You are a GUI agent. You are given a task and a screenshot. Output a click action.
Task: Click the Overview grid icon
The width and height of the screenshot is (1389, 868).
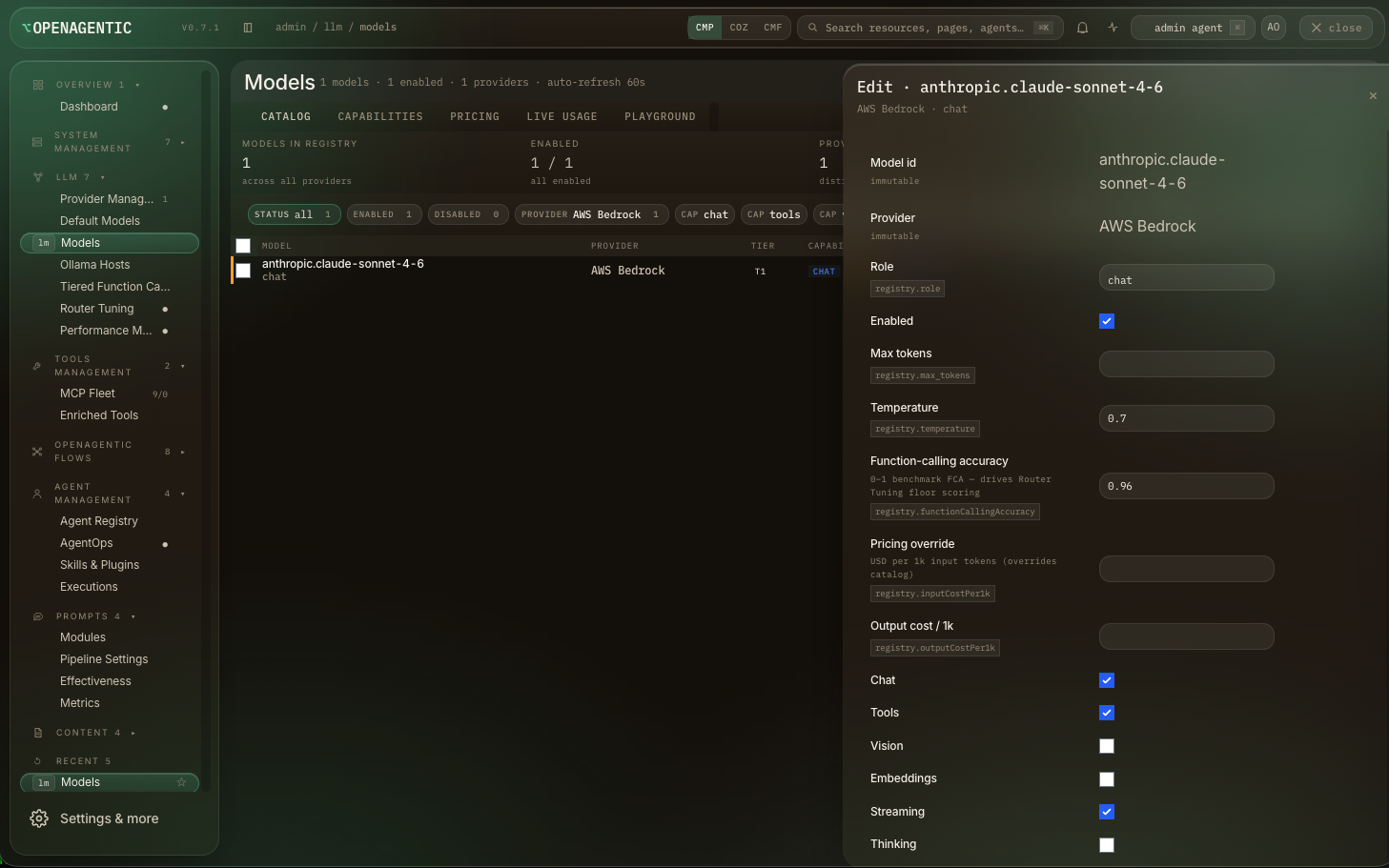pyautogui.click(x=38, y=85)
